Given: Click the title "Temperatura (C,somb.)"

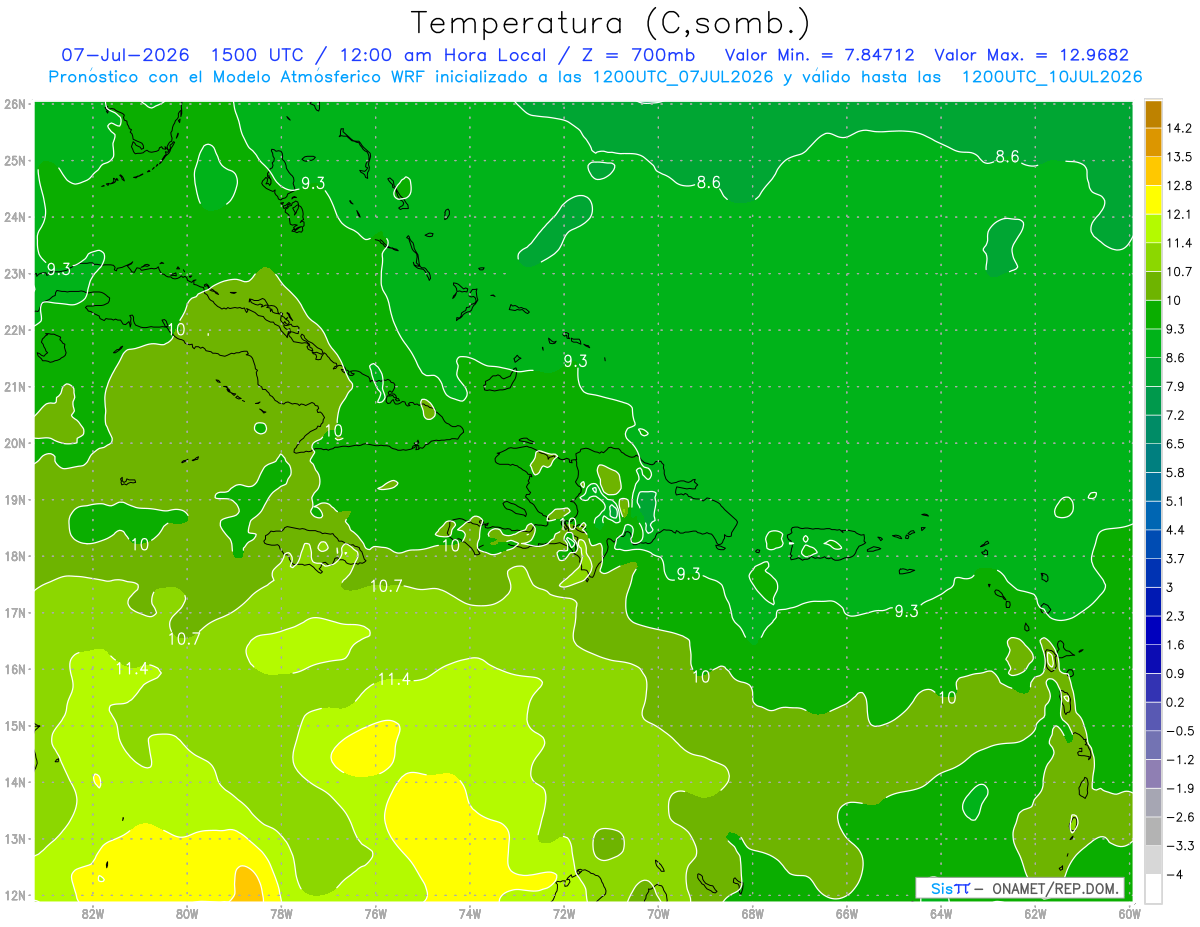Looking at the screenshot, I should (612, 23).
